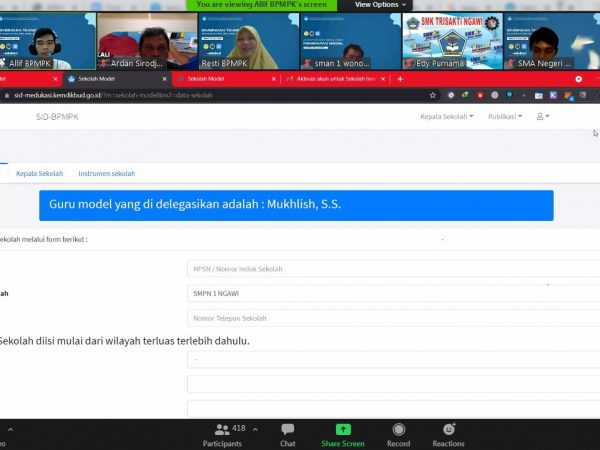
Task: Click the browser address bar URL
Action: 113,95
